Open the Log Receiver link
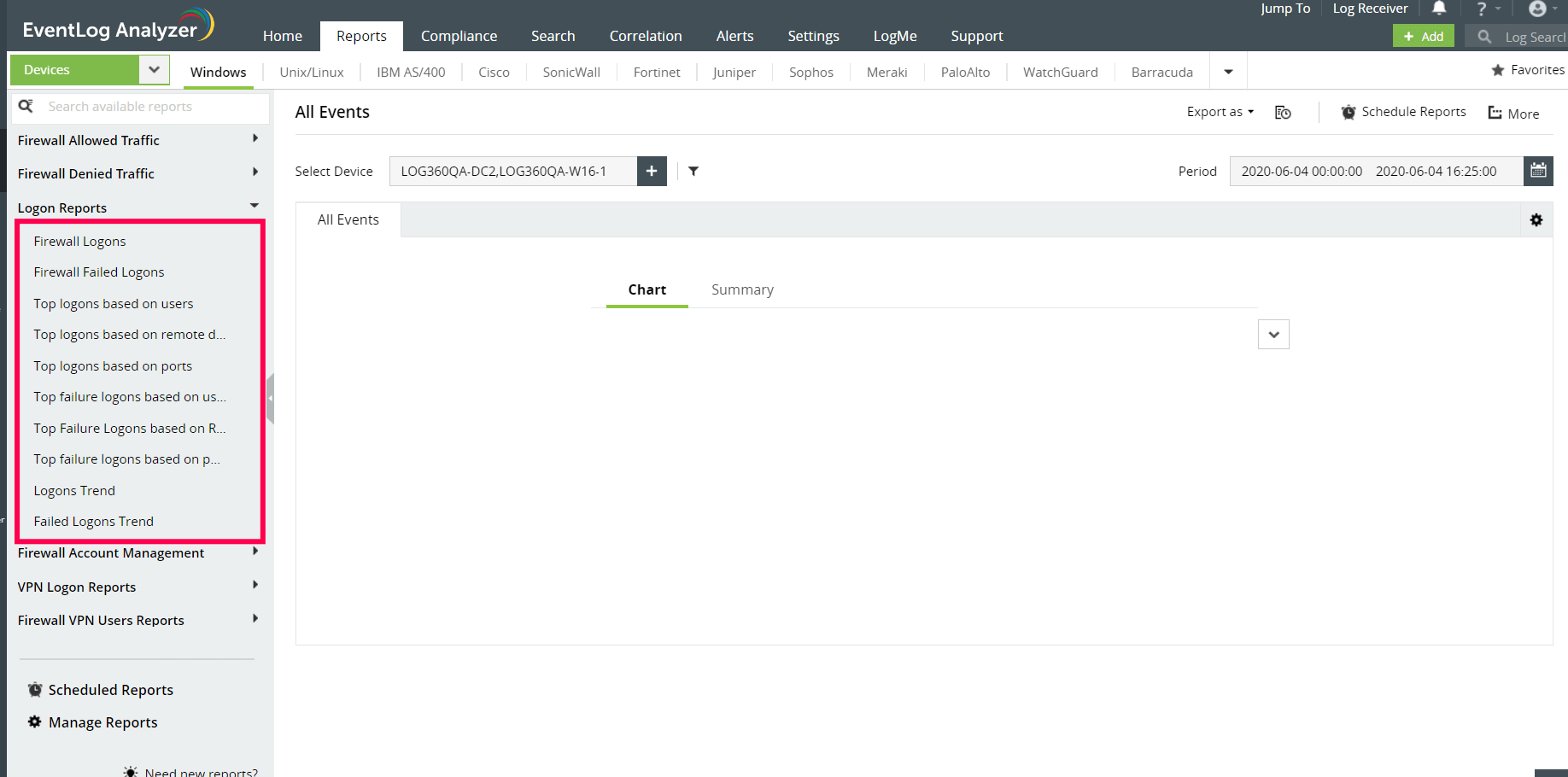 tap(1370, 9)
